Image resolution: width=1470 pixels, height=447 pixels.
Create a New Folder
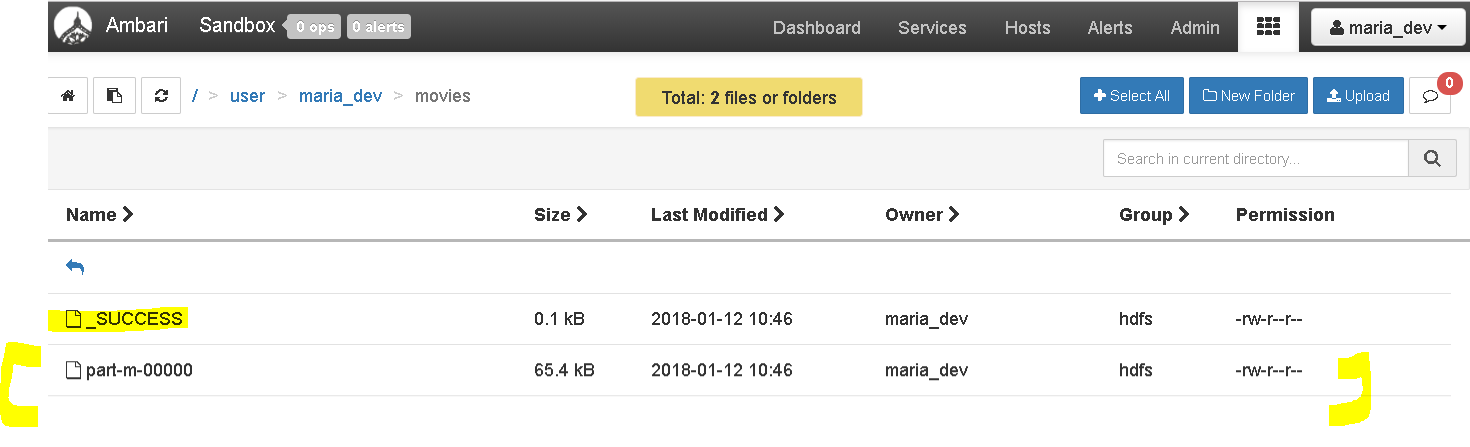click(x=1248, y=96)
